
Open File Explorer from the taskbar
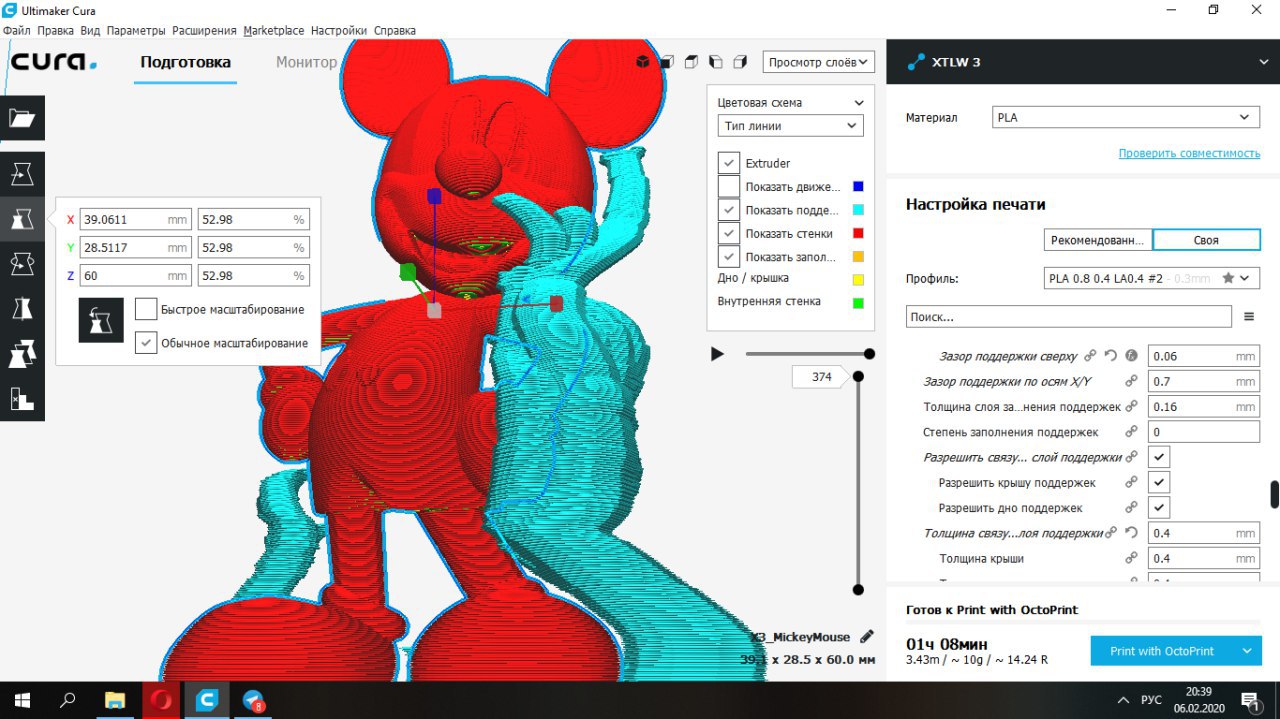pyautogui.click(x=115, y=700)
